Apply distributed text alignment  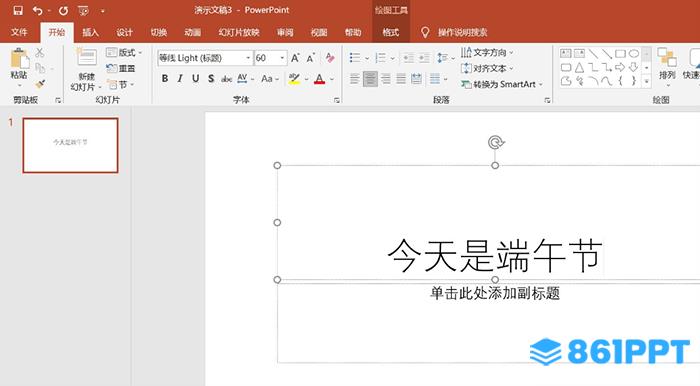(x=417, y=79)
